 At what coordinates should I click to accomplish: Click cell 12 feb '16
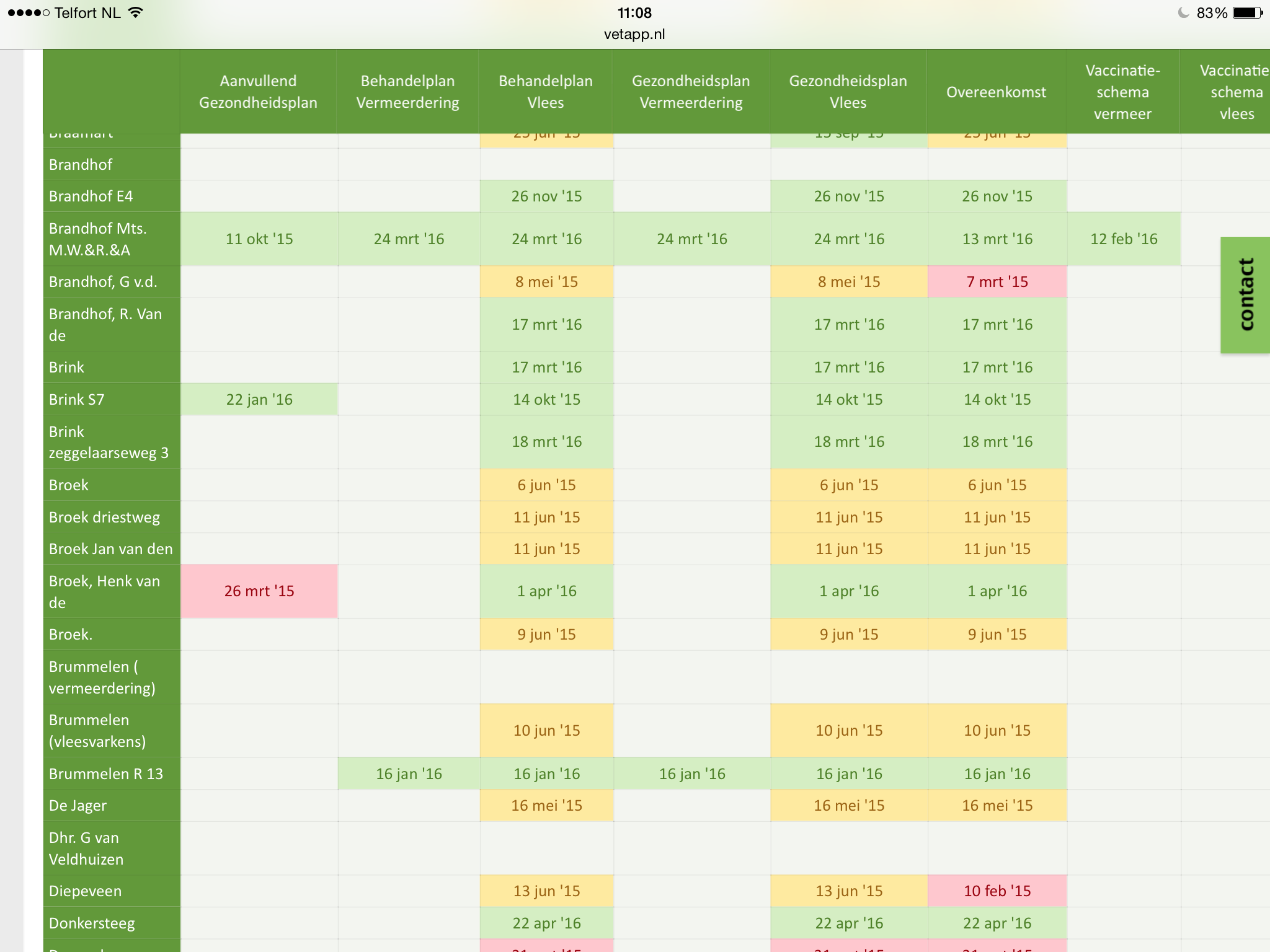[x=1124, y=239]
